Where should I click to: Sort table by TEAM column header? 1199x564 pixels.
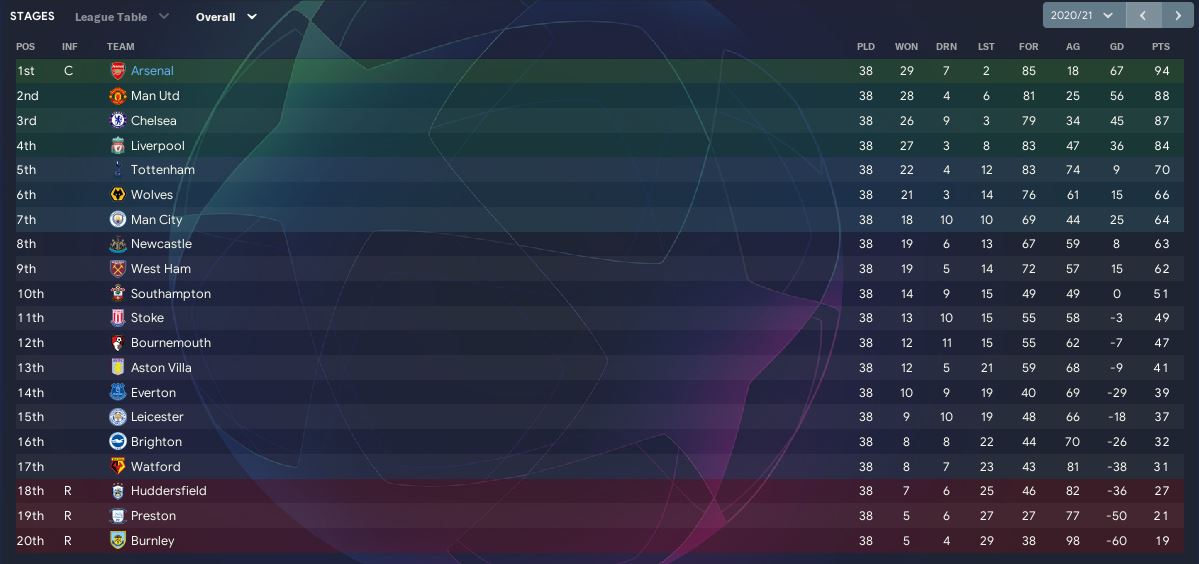tap(120, 47)
